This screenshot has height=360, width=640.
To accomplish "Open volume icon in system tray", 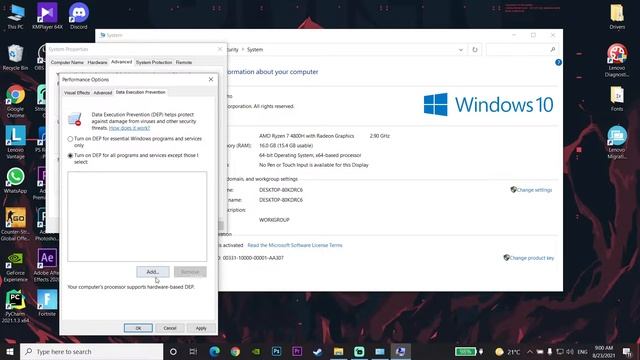I will pyautogui.click(x=570, y=351).
